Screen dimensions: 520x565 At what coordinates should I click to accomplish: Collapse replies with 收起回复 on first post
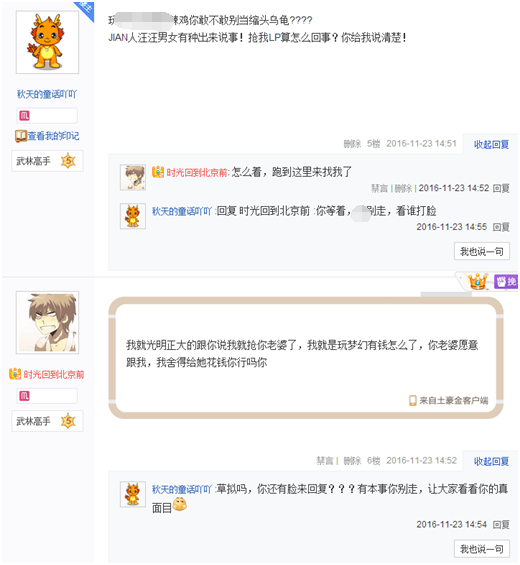491,144
